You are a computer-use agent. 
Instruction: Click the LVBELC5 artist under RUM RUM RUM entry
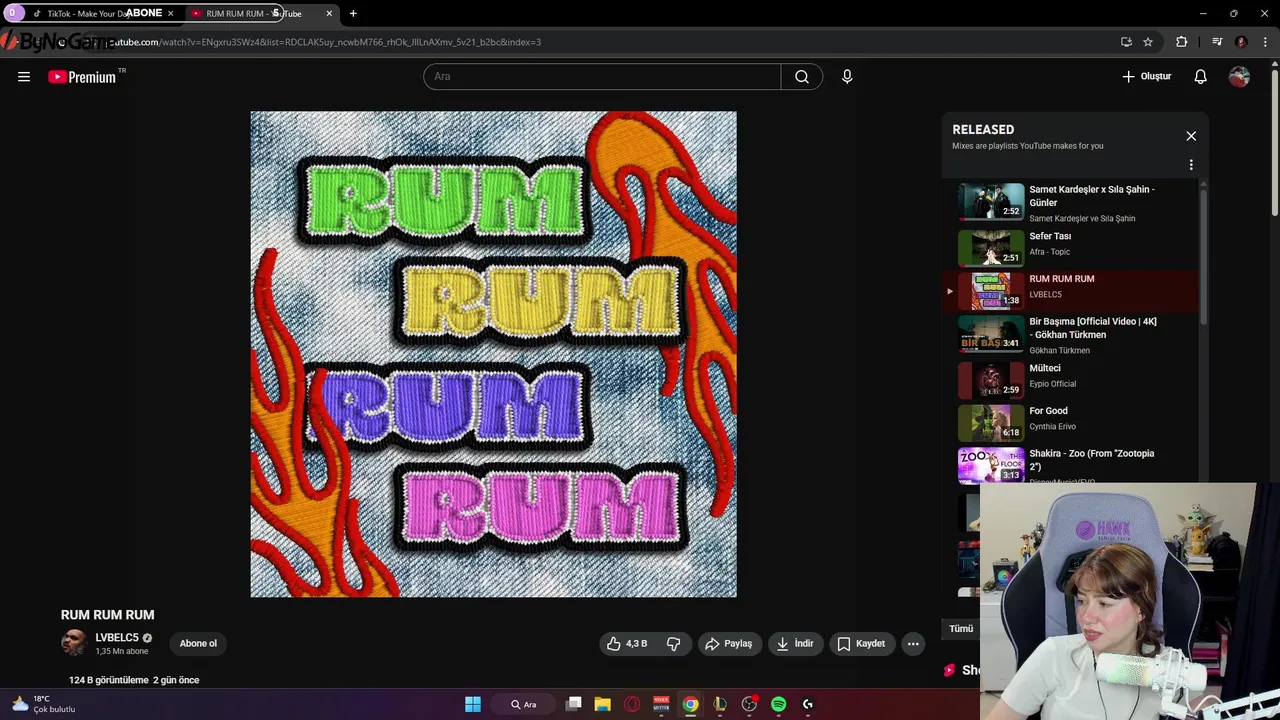coord(1046,295)
